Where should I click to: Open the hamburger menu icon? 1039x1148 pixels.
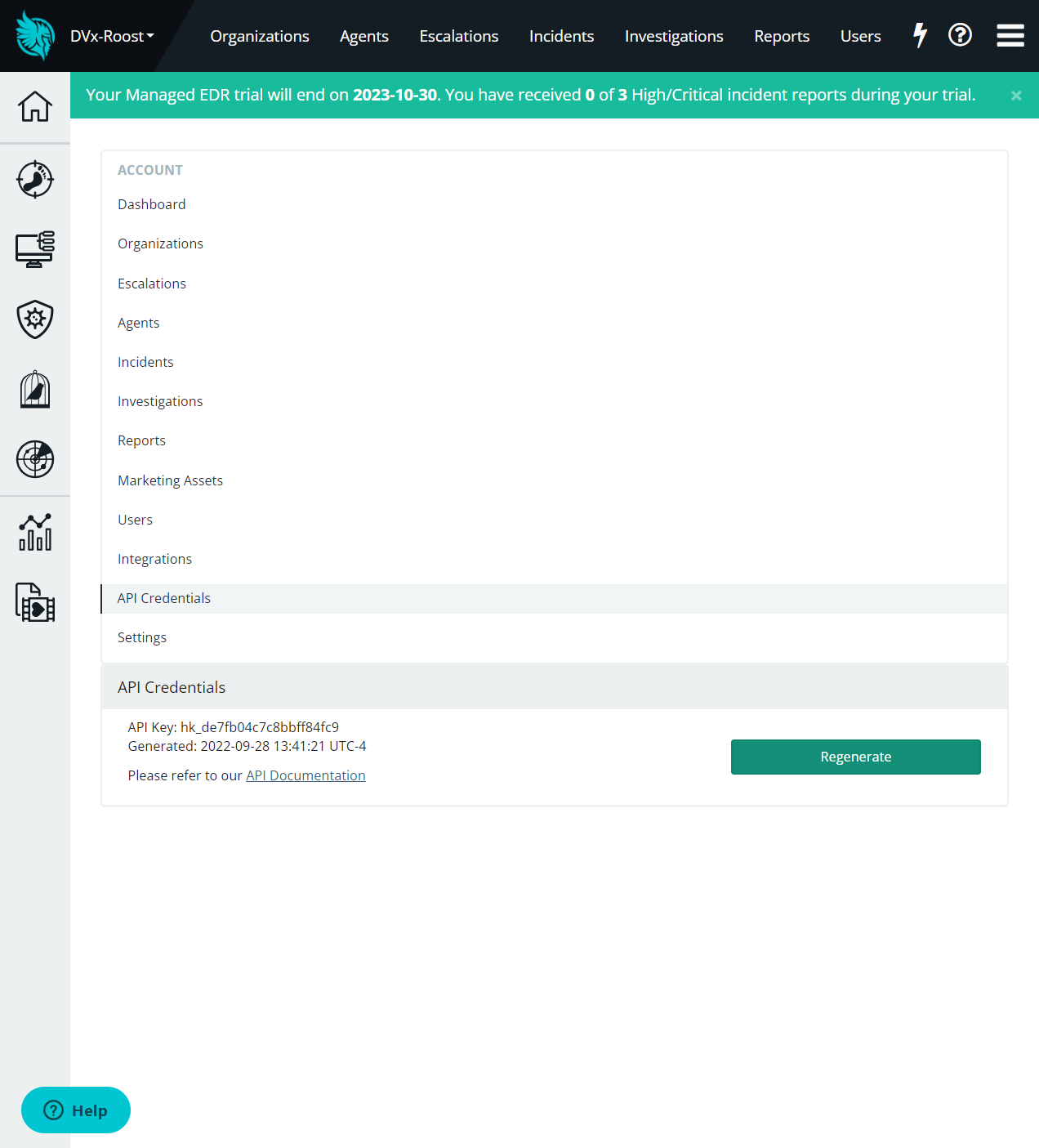pos(1010,35)
